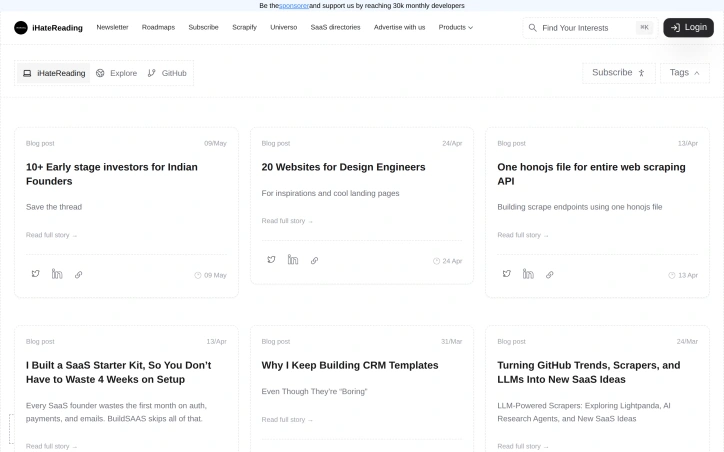The width and height of the screenshot is (724, 452).
Task: Select the iHateReading tab
Action: tap(54, 73)
